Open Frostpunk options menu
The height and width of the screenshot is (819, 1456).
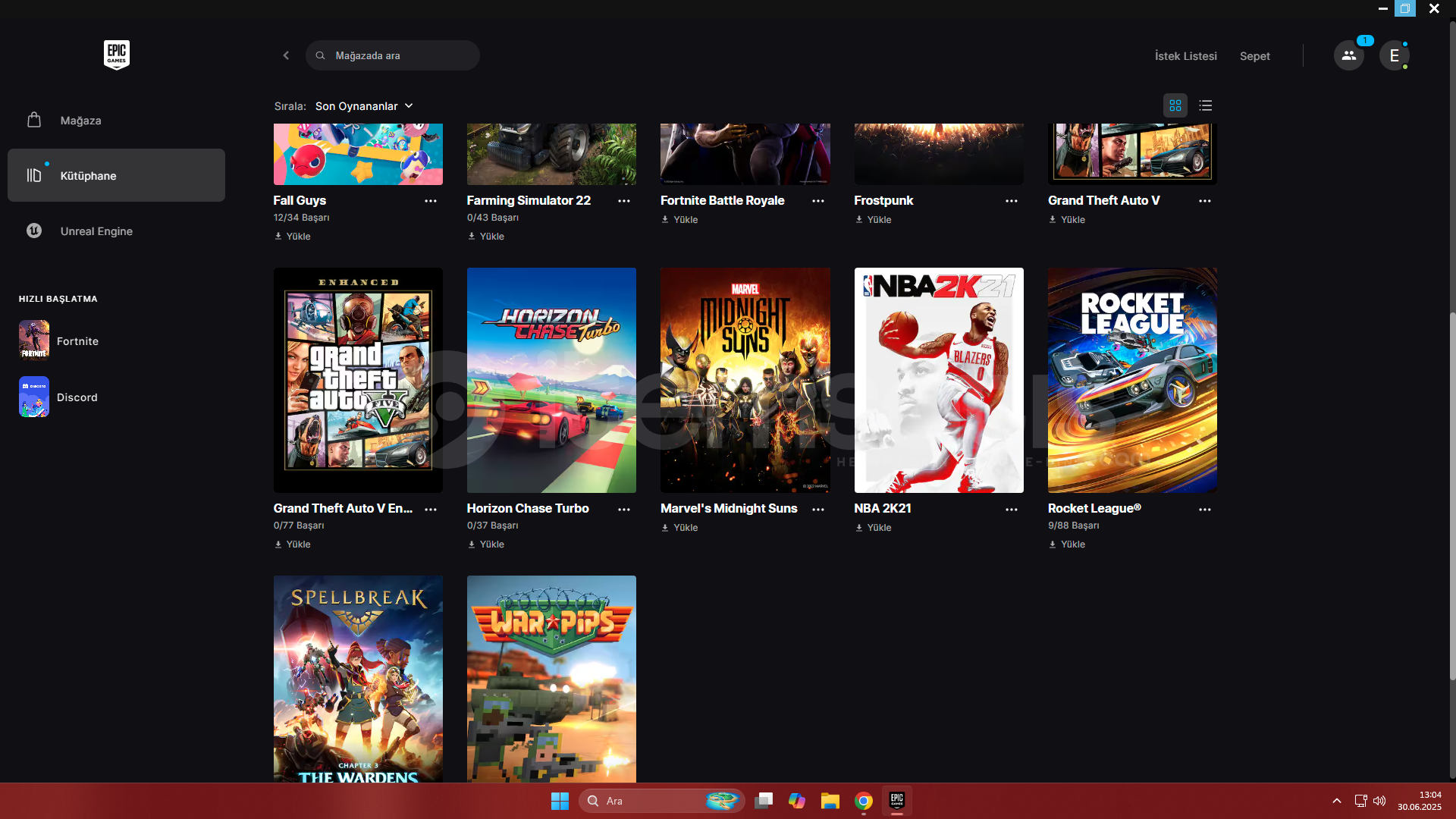1012,201
